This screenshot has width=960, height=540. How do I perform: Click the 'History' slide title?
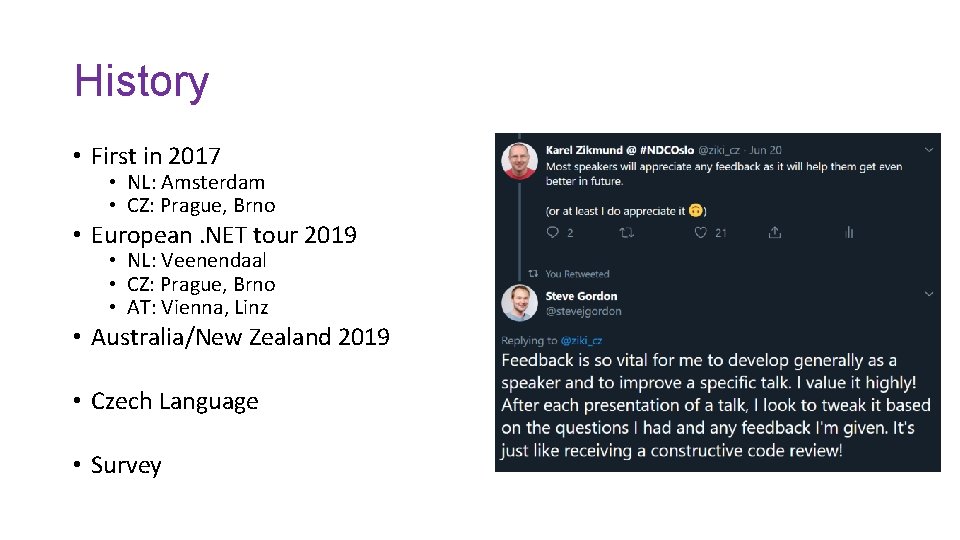point(142,81)
